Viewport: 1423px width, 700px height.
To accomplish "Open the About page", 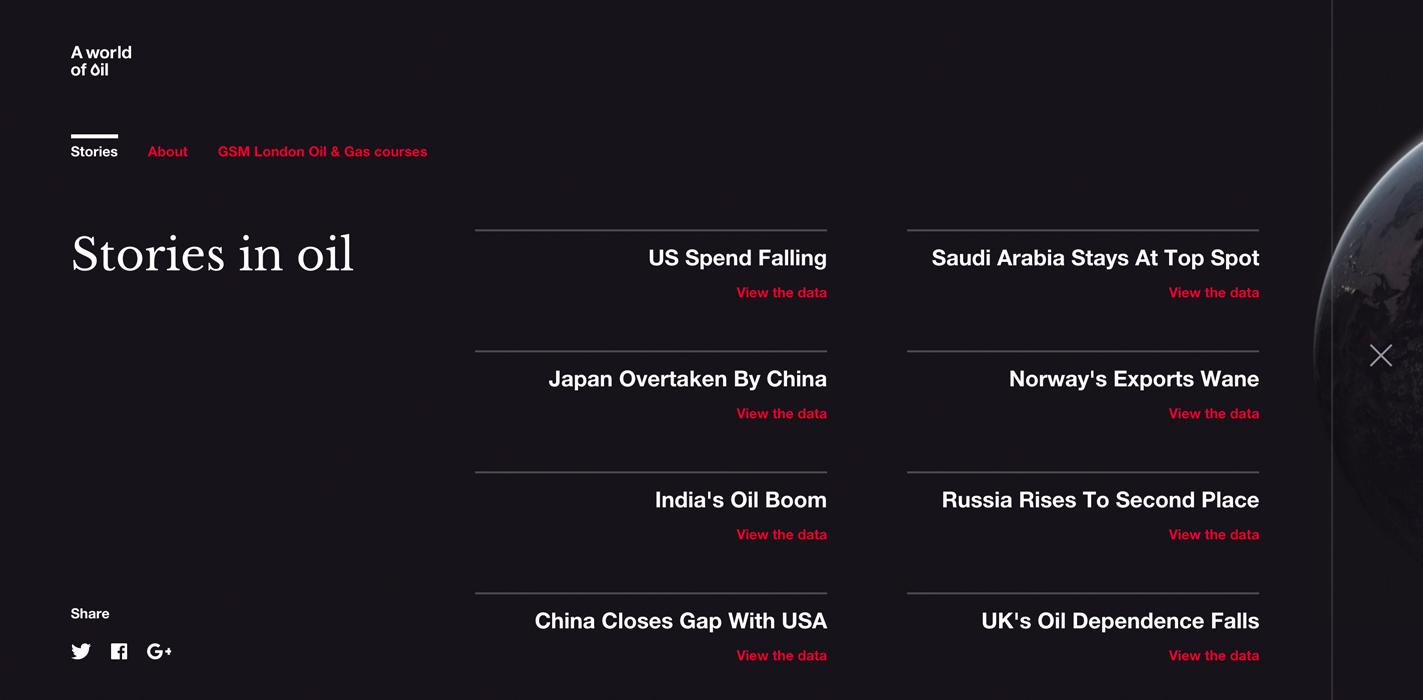I will click(x=168, y=152).
